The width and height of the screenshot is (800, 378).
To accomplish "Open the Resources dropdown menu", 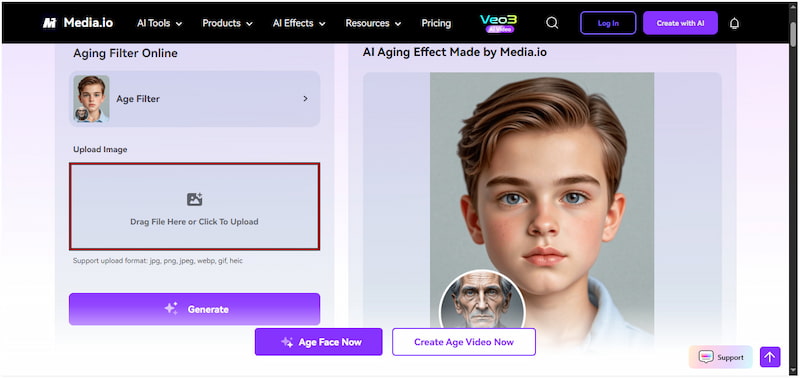I will [x=373, y=23].
